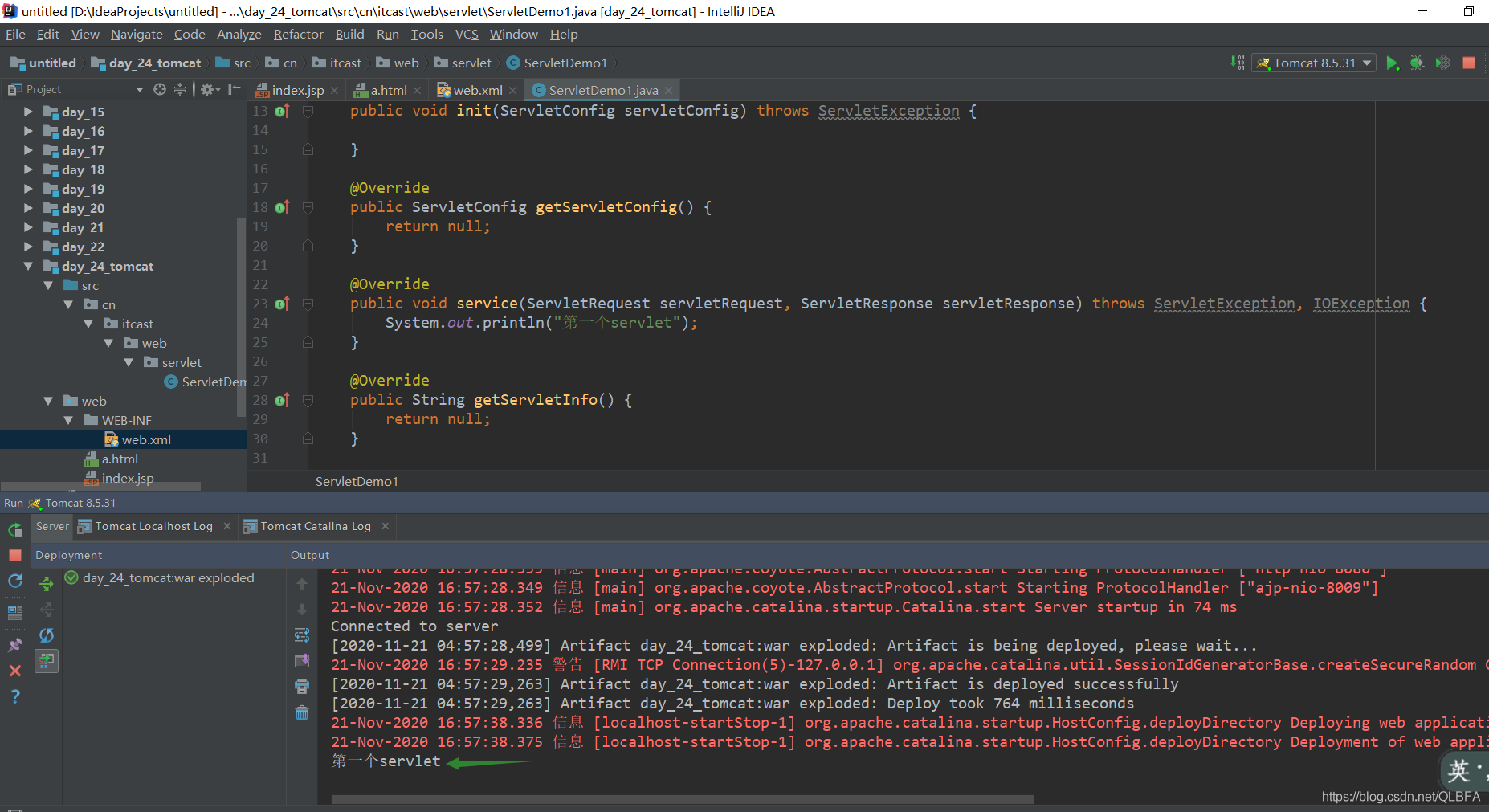Stop Tomcat using Run panel red square

point(15,555)
